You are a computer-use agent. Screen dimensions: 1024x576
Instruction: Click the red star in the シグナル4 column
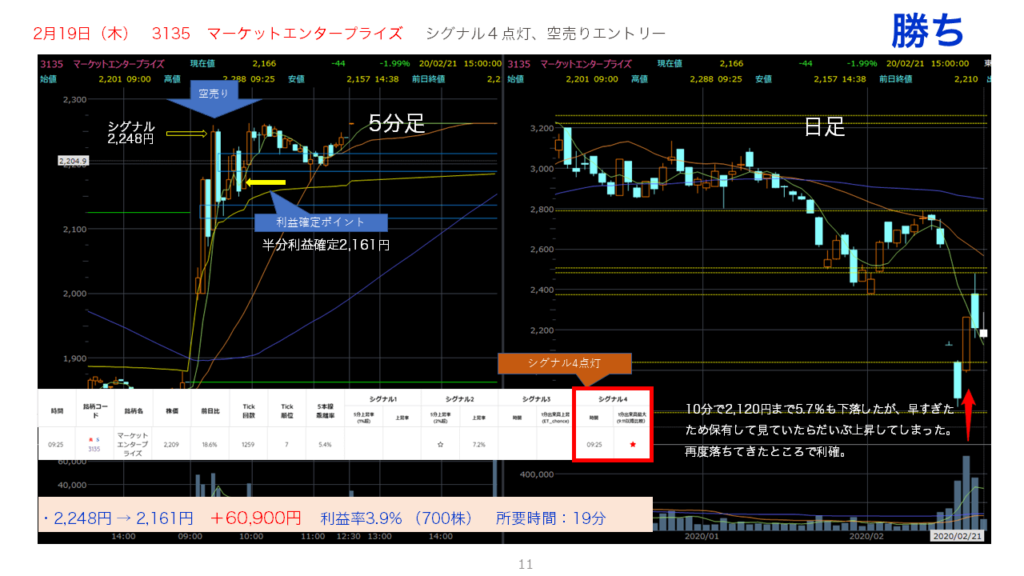tap(632, 445)
